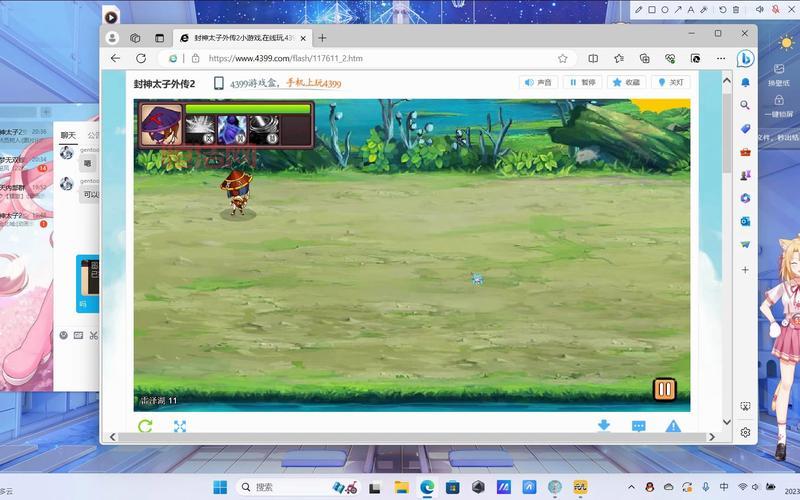Enter fullscreen using the blue expand icon
This screenshot has width=800, height=500.
tap(180, 426)
